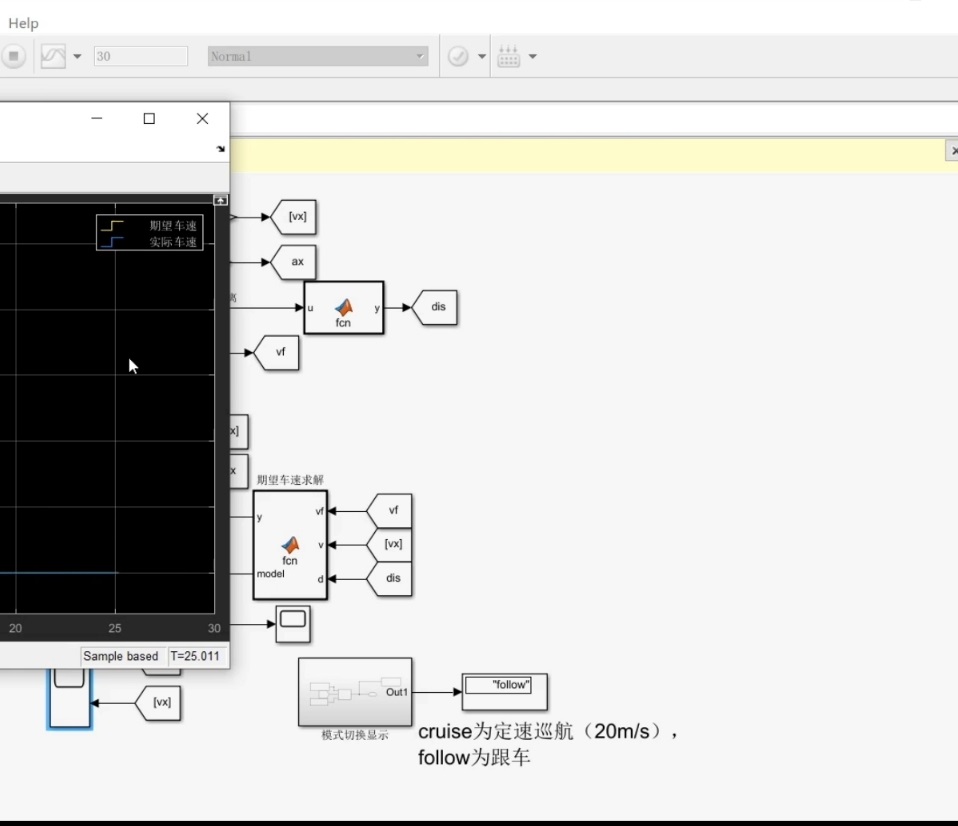Viewport: 958px width, 826px height.
Task: Open the Help menu
Action: point(23,23)
